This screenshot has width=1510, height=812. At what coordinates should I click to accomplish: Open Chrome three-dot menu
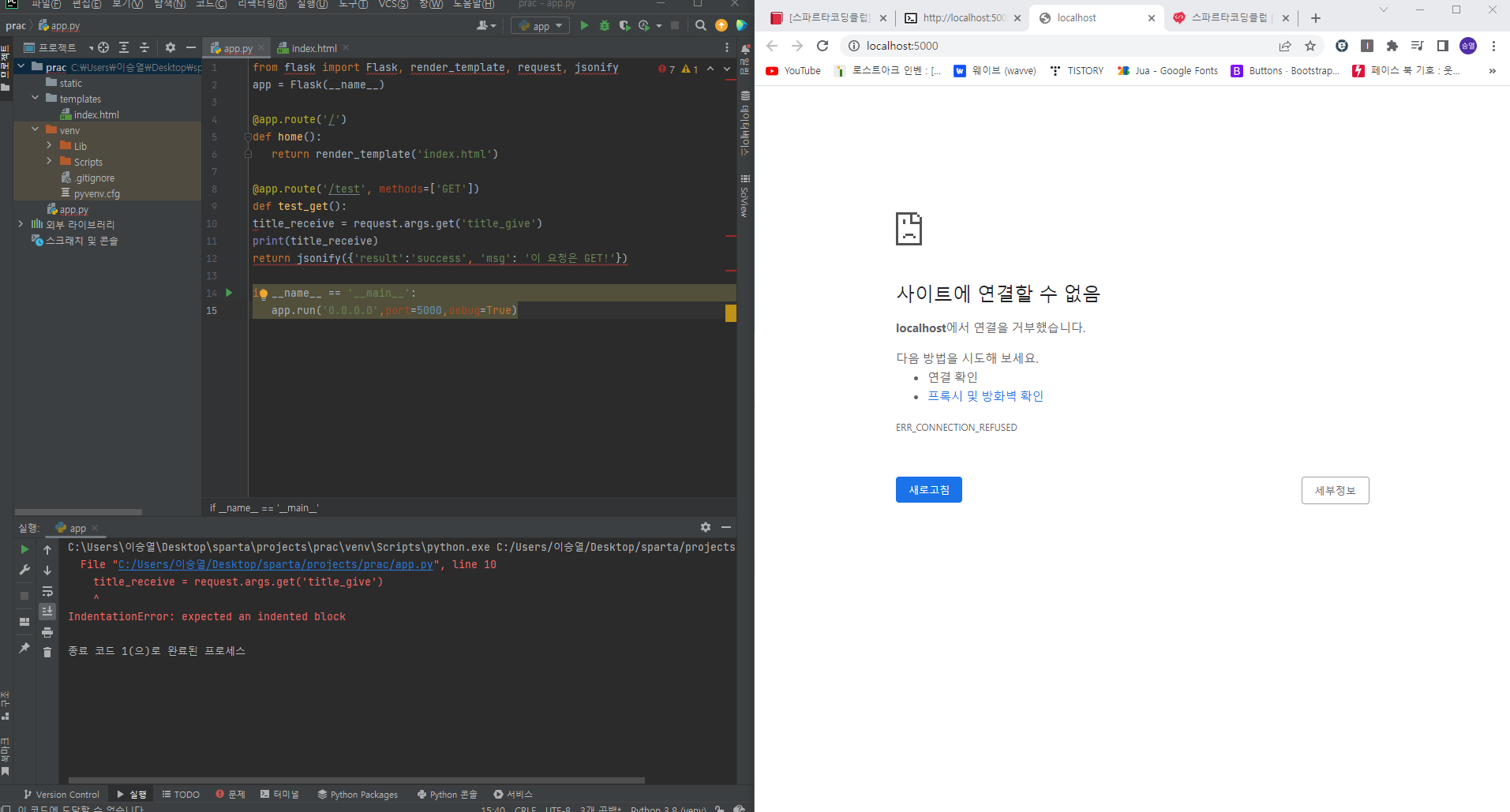coord(1493,46)
